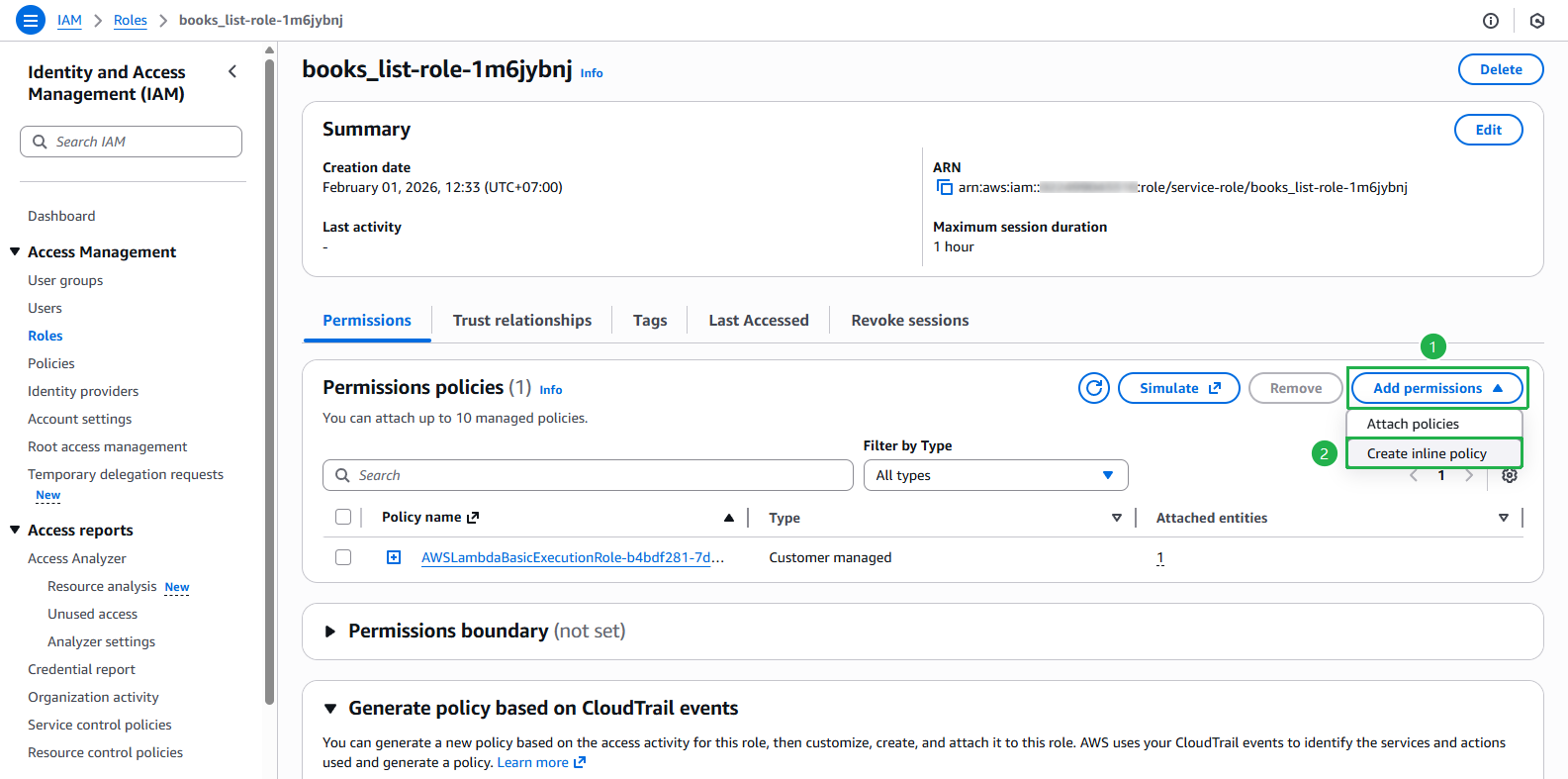Image resolution: width=1568 pixels, height=779 pixels.
Task: Go to previous page of policies
Action: (x=1414, y=475)
